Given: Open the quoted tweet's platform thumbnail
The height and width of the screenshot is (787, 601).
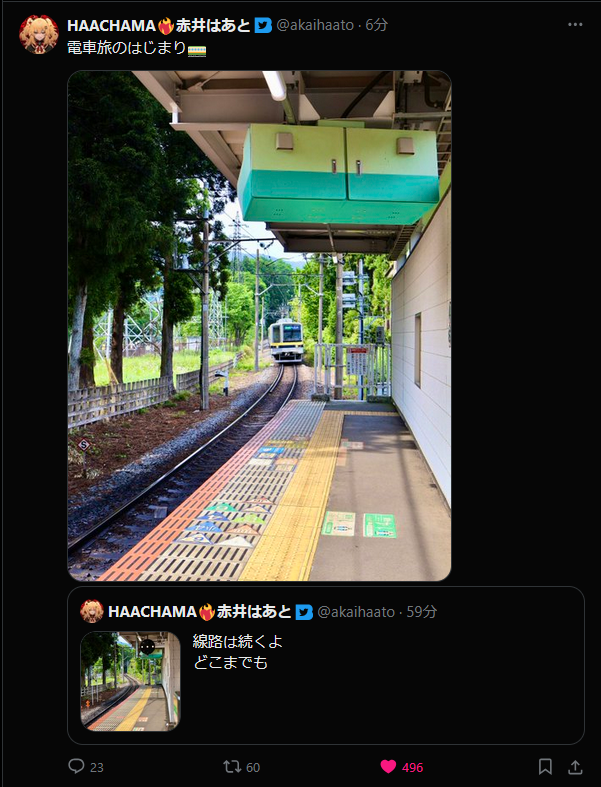Looking at the screenshot, I should click(x=131, y=681).
